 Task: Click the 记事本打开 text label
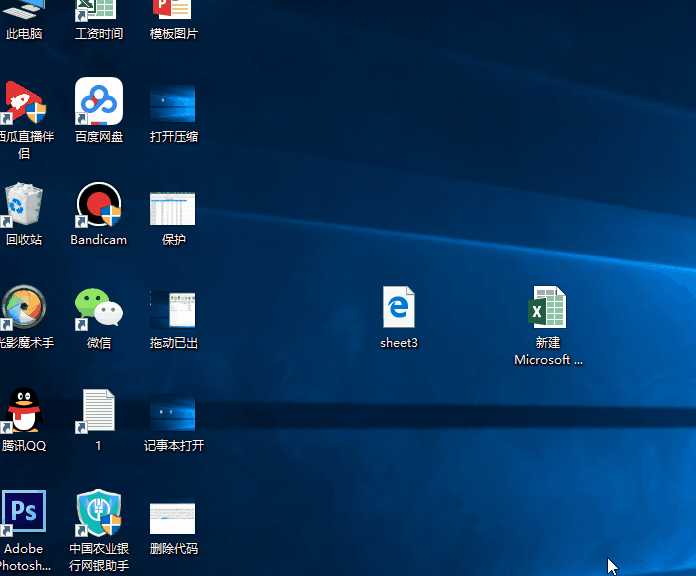point(174,446)
